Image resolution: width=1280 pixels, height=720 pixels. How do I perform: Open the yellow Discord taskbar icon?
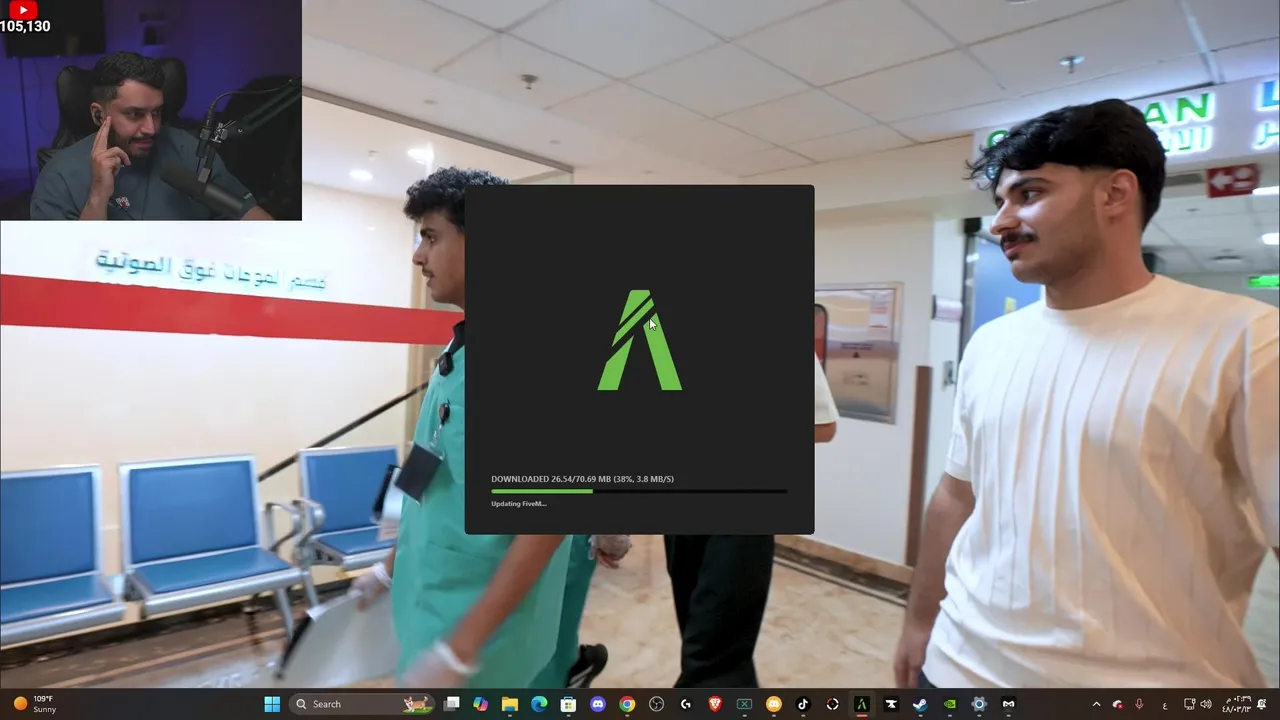click(x=773, y=704)
